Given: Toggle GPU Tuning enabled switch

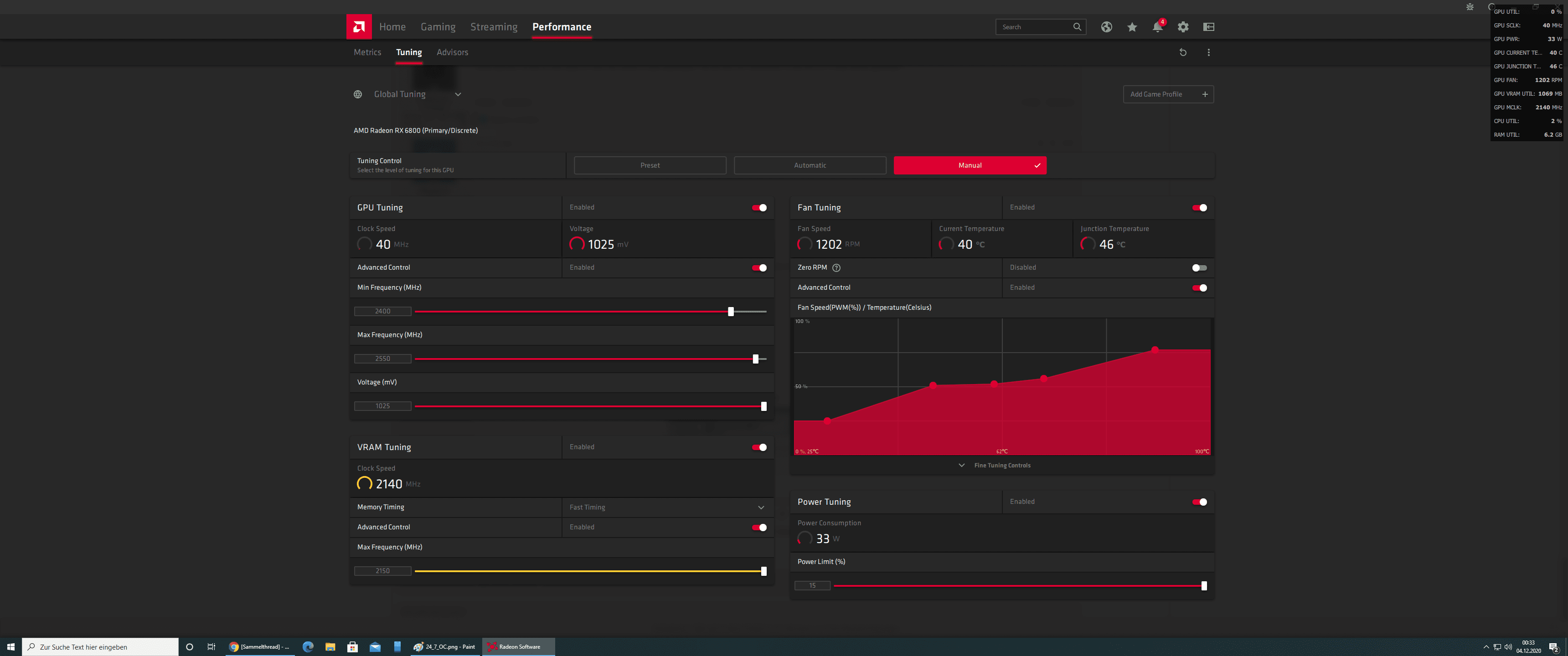Looking at the screenshot, I should pyautogui.click(x=759, y=208).
